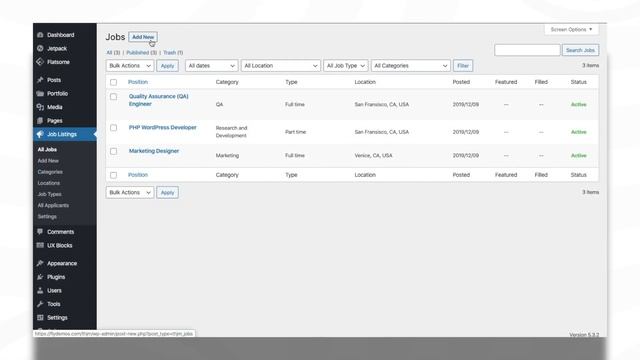Click the Plugins sidebar icon
The height and width of the screenshot is (360, 640).
(40, 277)
